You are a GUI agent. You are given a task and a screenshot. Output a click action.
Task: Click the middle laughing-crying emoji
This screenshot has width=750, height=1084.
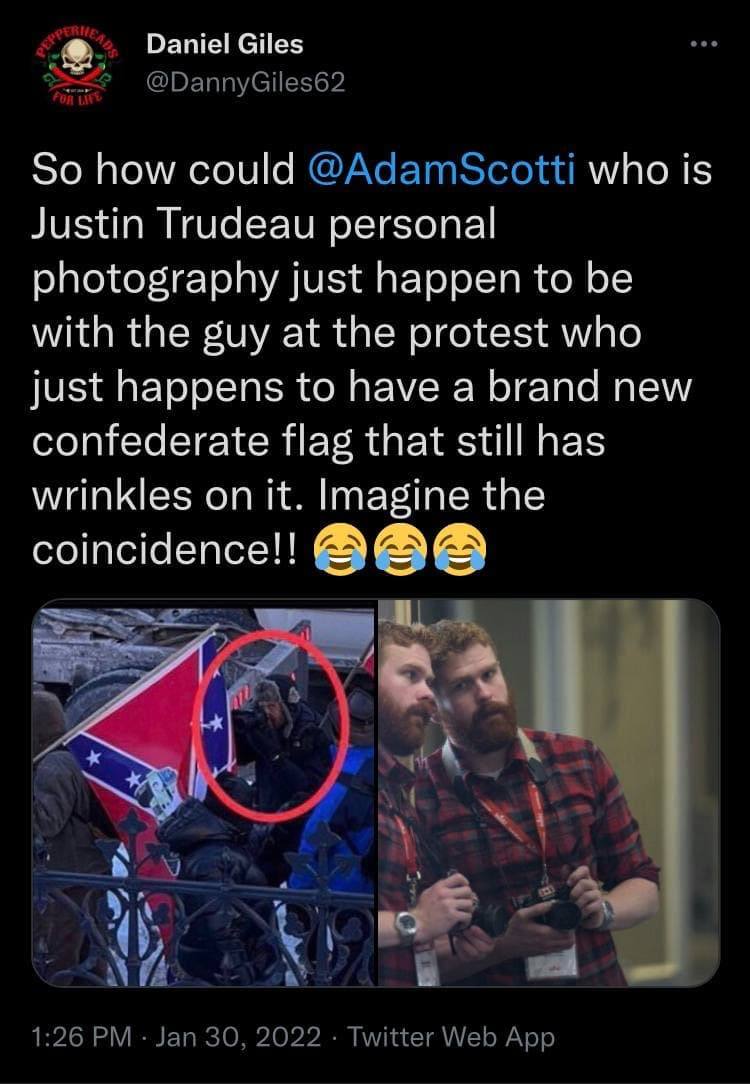400,550
